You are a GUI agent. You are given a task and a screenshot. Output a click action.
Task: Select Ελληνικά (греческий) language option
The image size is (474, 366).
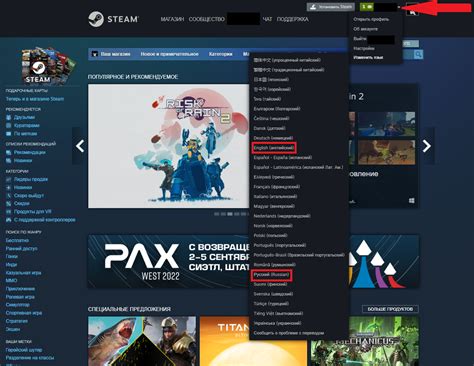point(274,177)
